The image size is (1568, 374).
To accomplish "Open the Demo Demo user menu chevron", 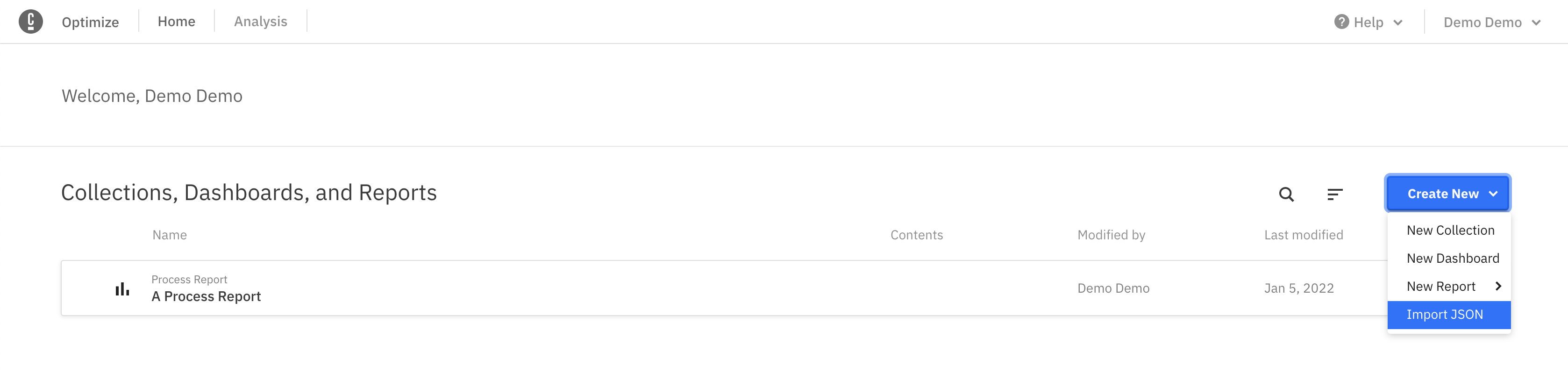I will [1536, 22].
